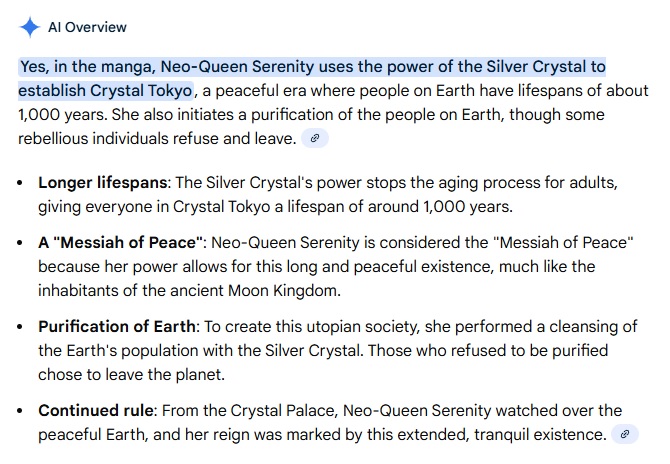670x464 pixels.
Task: Click the bullet point before 'A "Messiah of Peace"'
Action: coord(21,244)
